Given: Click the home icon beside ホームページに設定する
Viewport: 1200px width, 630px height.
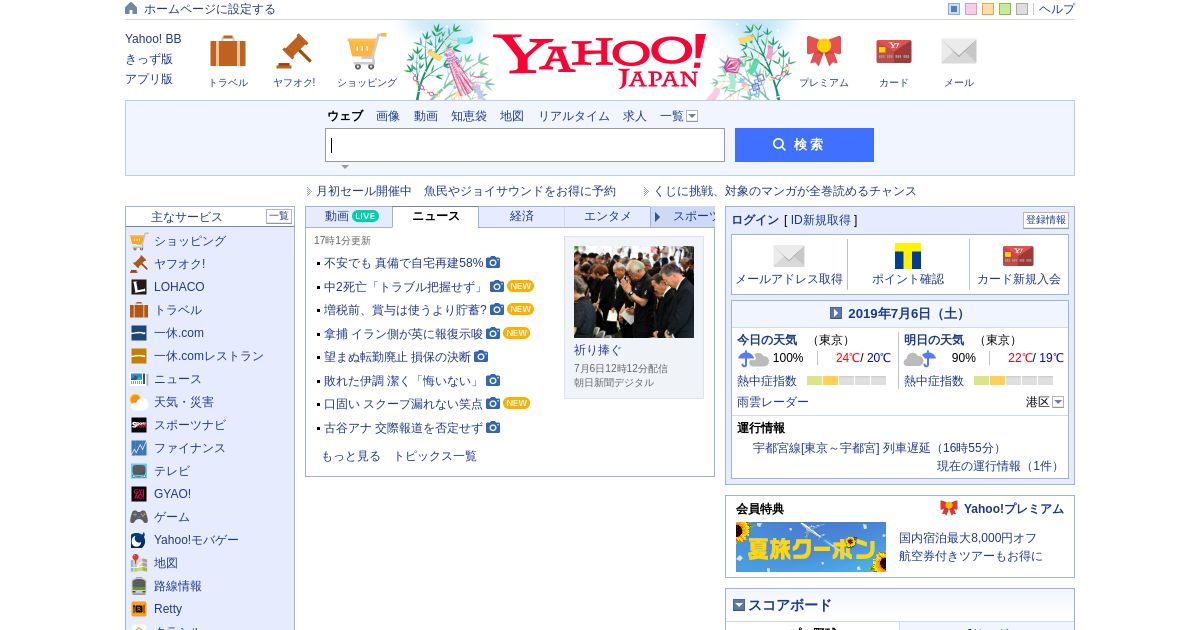Looking at the screenshot, I should (x=131, y=8).
